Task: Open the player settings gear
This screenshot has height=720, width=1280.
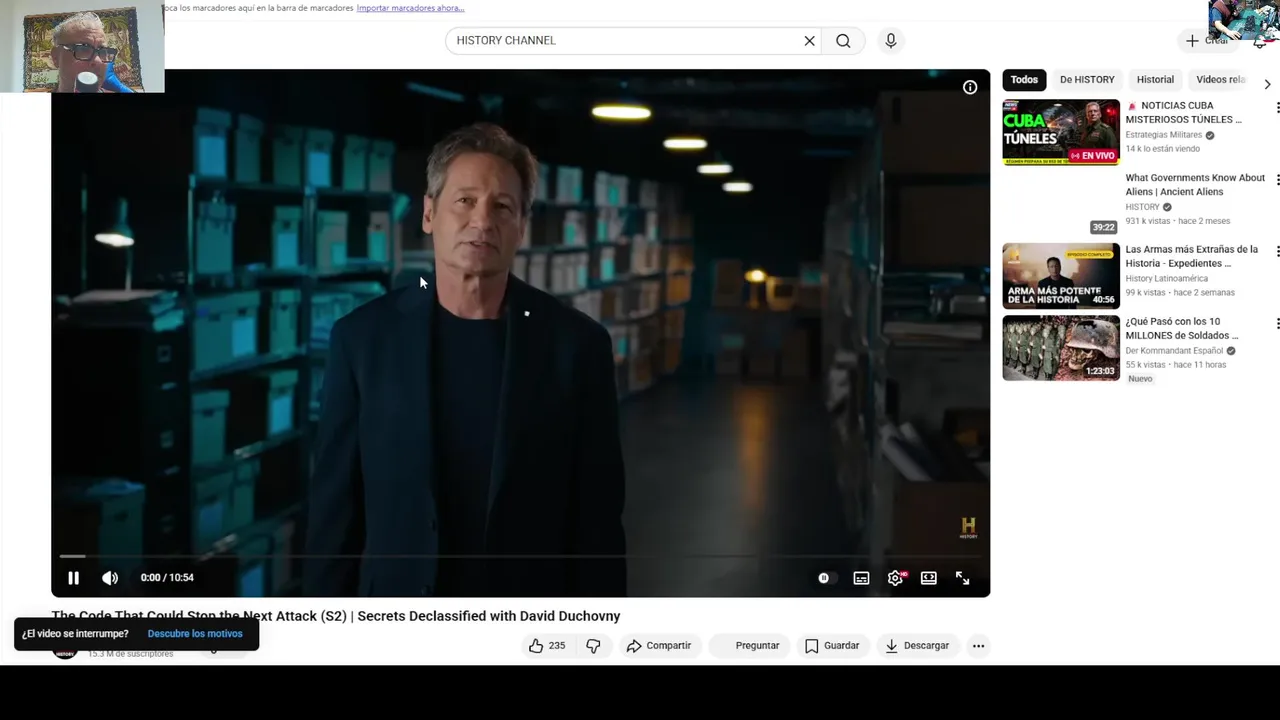Action: click(895, 578)
